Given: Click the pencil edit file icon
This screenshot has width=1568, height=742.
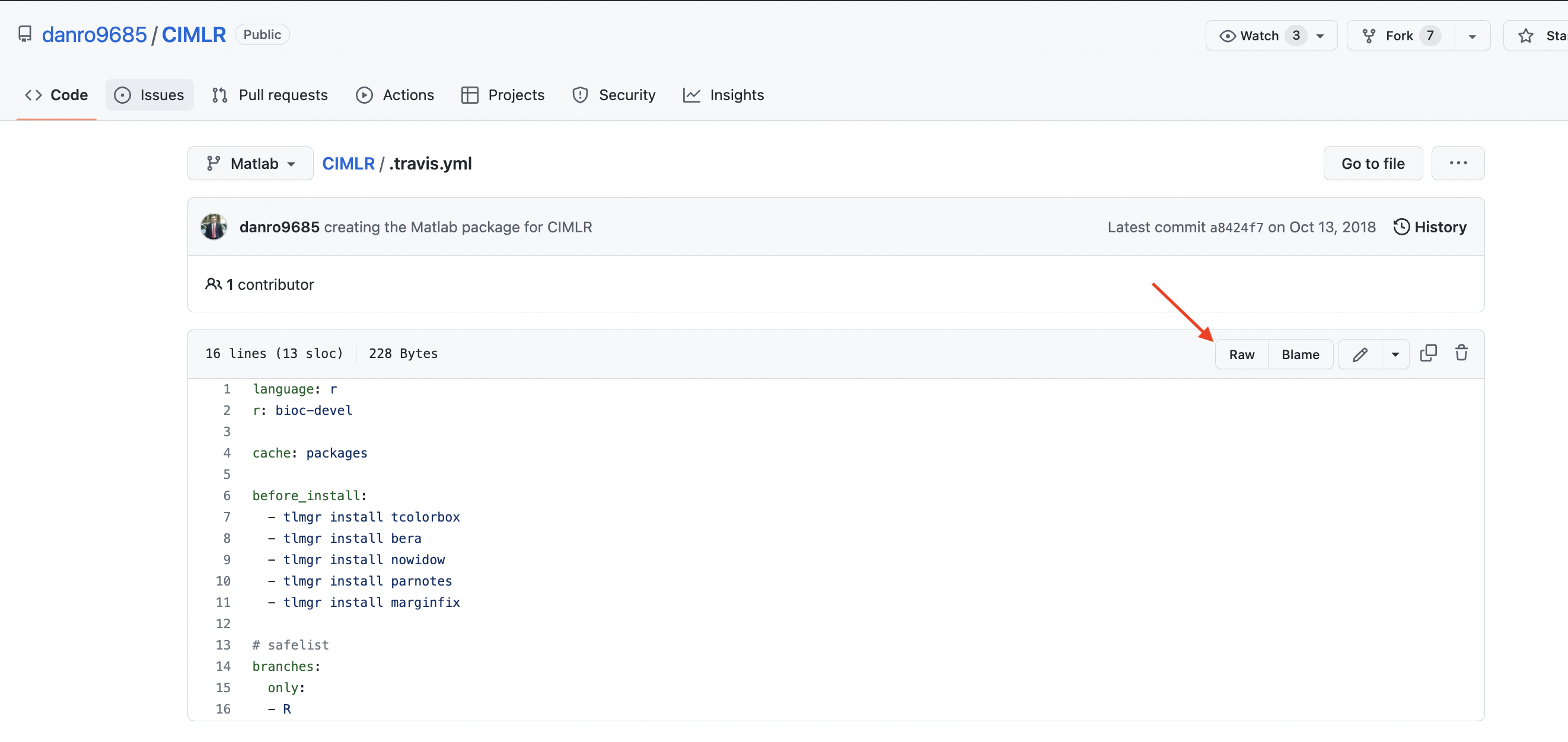Looking at the screenshot, I should (x=1359, y=354).
